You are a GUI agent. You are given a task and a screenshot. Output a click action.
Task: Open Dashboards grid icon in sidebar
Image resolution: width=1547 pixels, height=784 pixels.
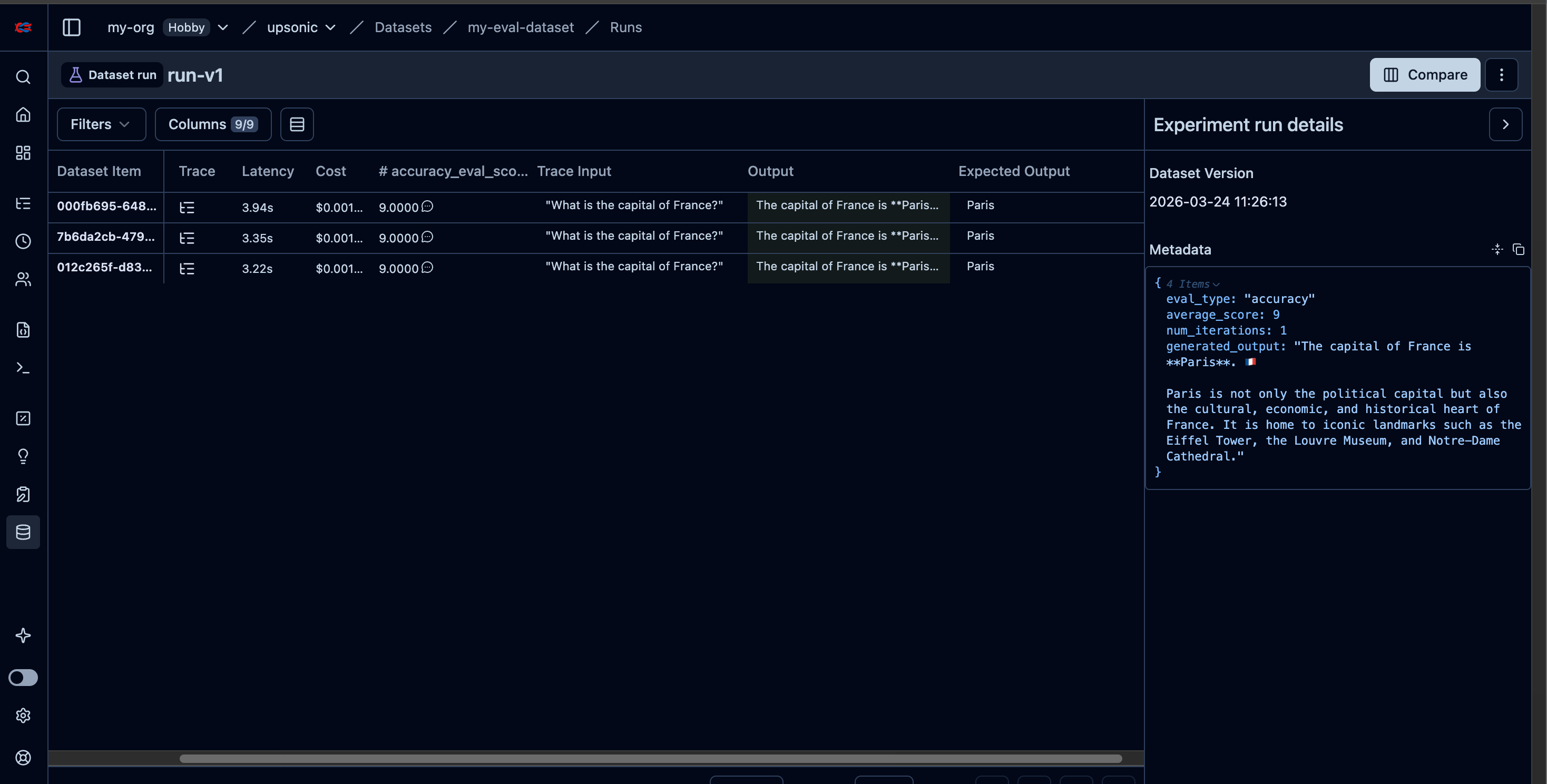(23, 153)
